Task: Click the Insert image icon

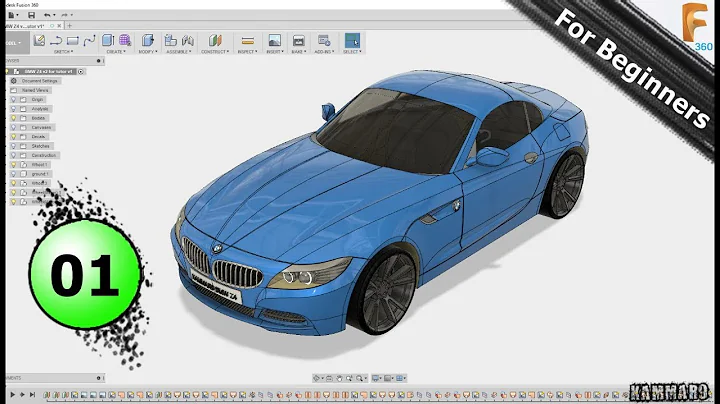Action: [x=275, y=40]
